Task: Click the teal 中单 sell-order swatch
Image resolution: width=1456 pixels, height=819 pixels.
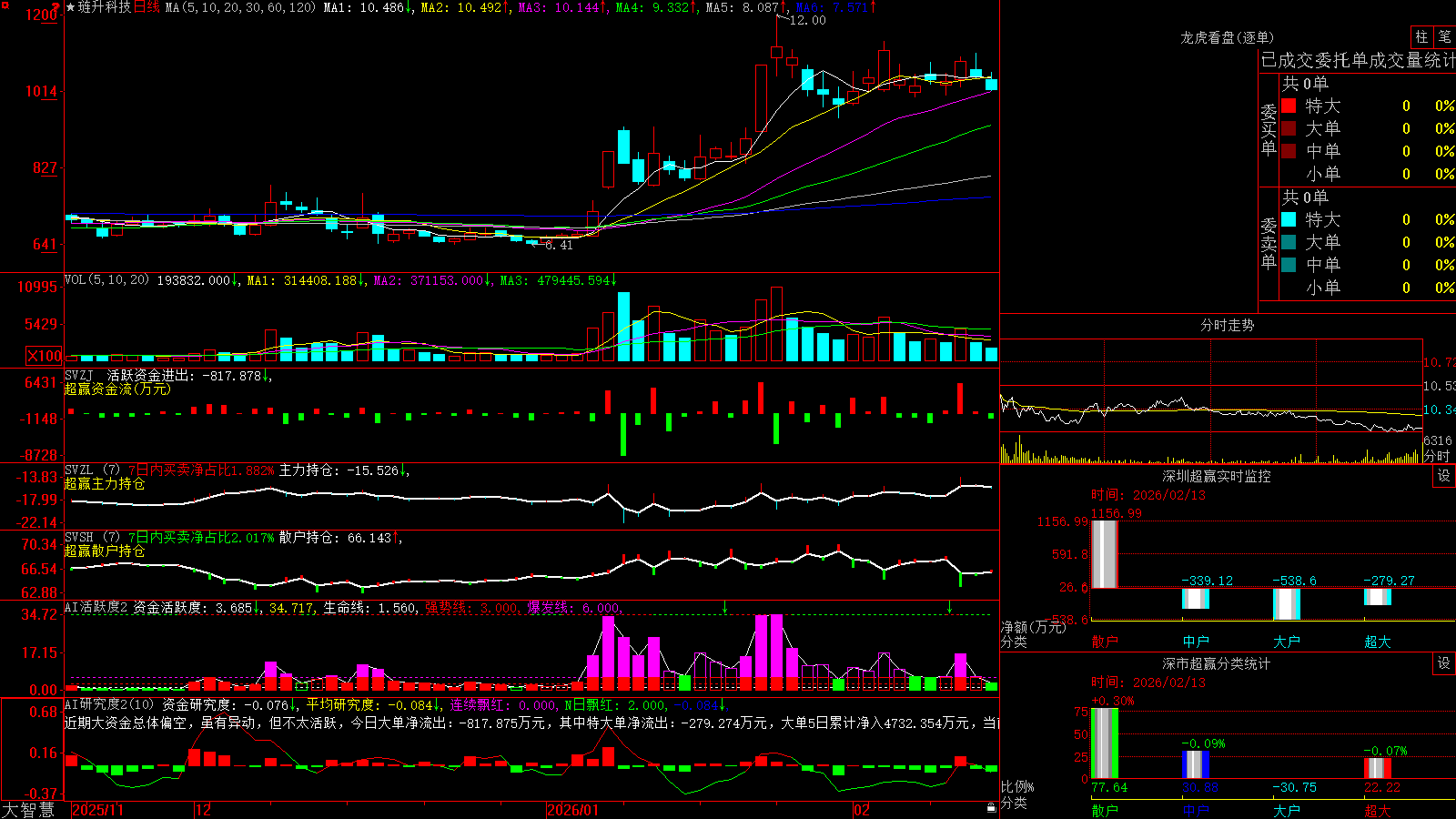Action: 1289,265
